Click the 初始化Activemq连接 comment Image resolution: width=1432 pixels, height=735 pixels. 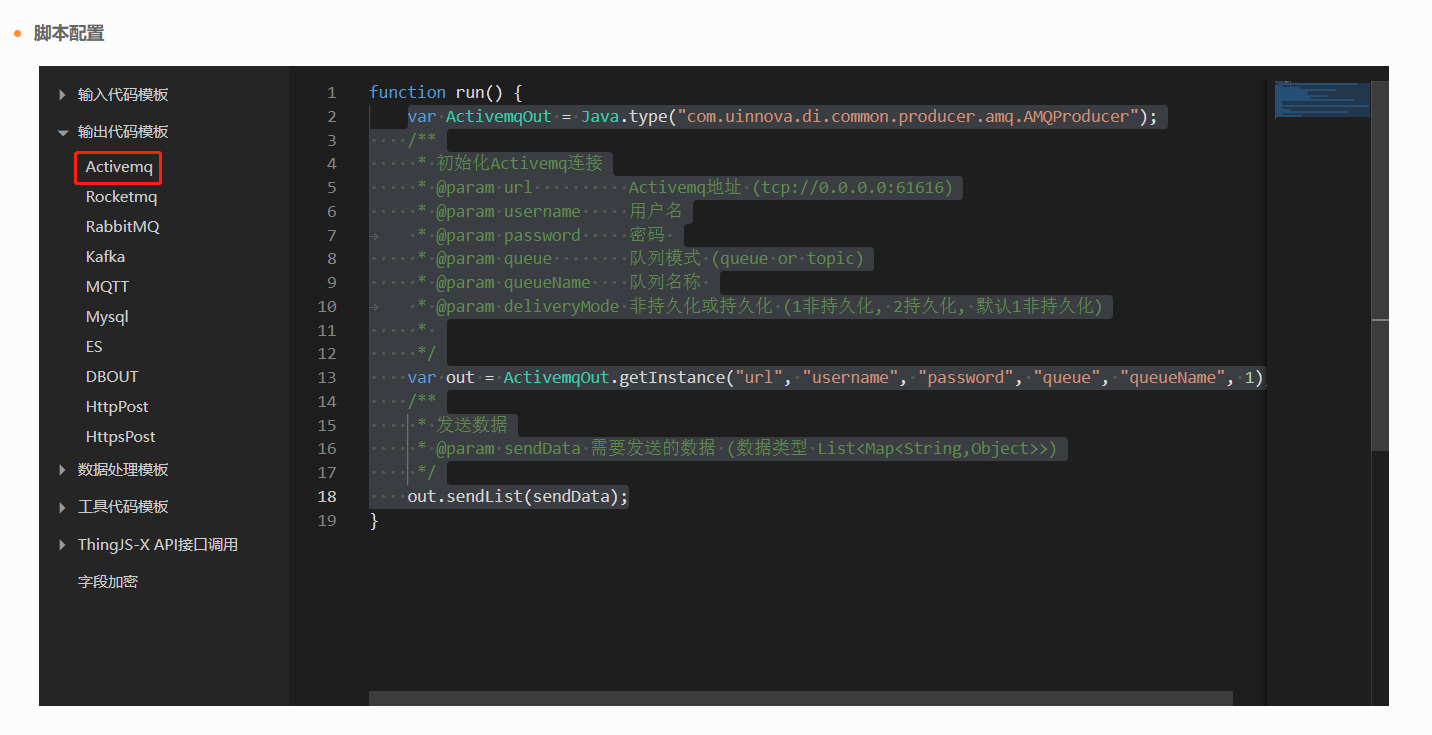coord(520,163)
